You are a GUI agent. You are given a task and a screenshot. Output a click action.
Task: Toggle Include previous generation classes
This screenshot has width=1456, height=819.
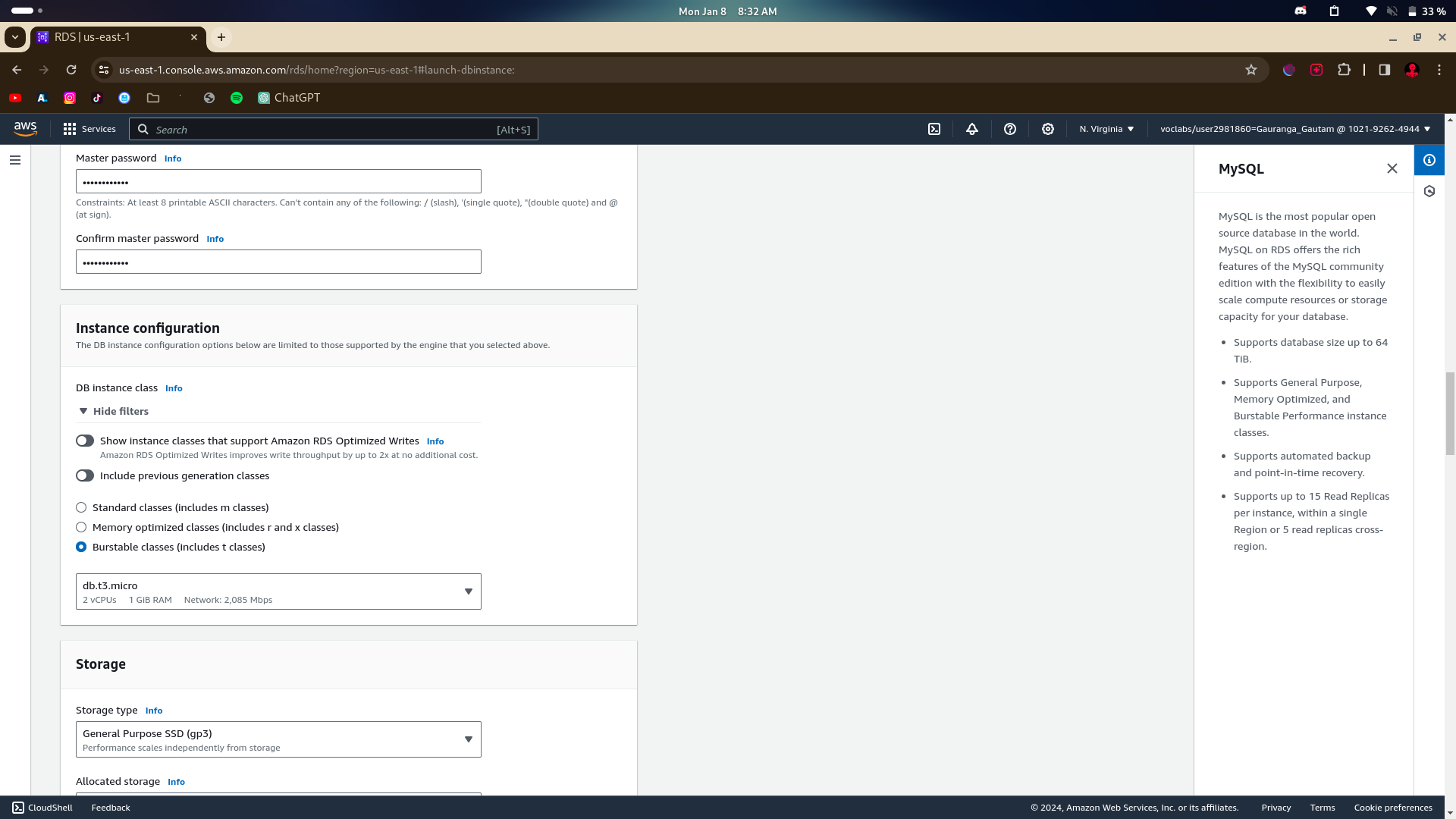point(85,475)
